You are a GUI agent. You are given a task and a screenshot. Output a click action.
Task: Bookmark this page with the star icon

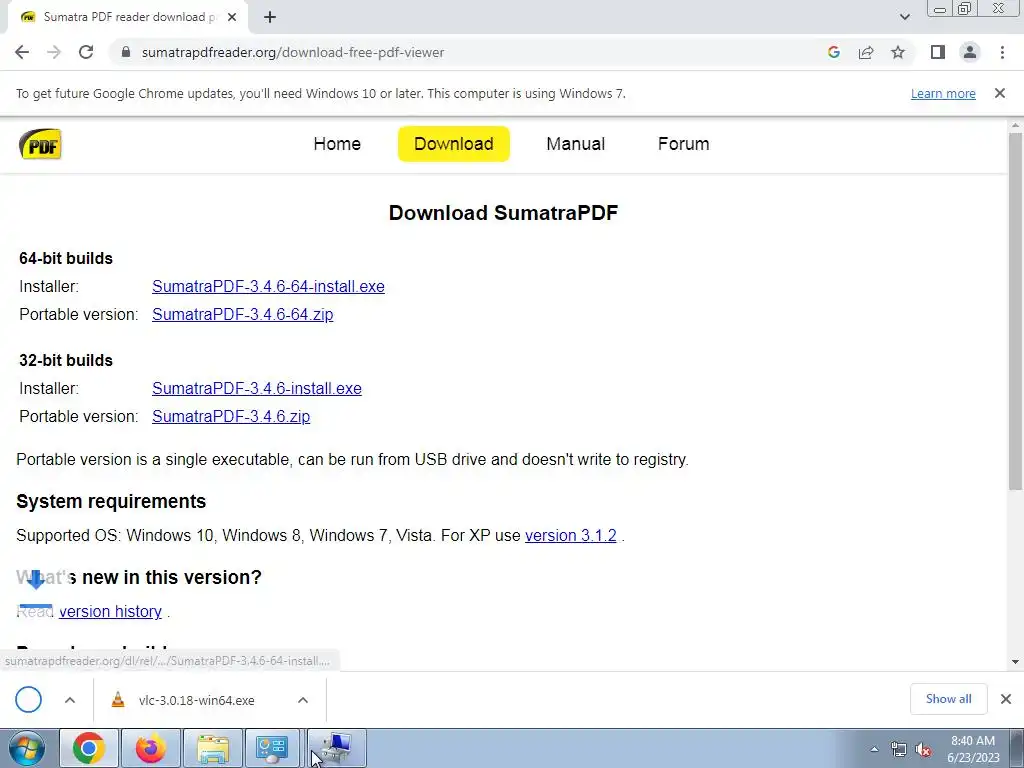tap(898, 52)
